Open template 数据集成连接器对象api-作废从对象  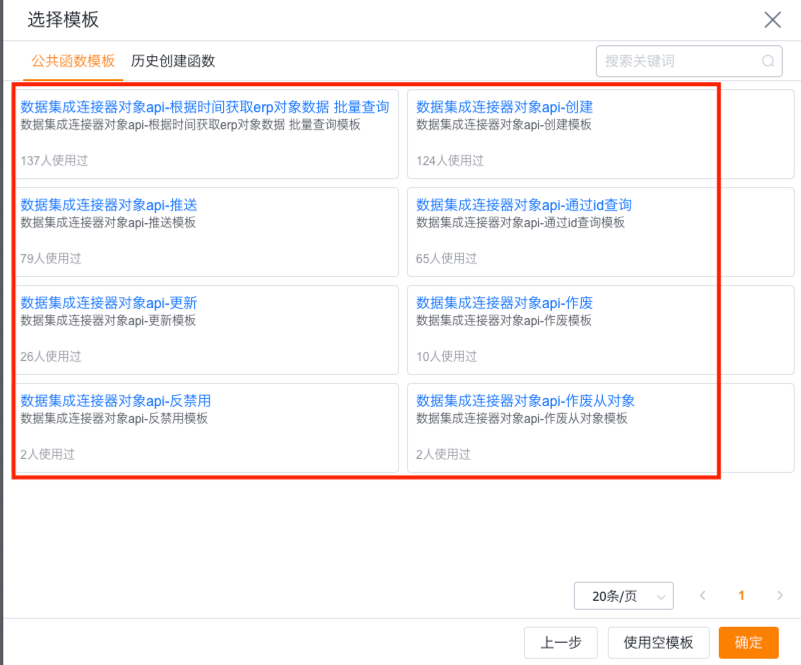(x=525, y=401)
